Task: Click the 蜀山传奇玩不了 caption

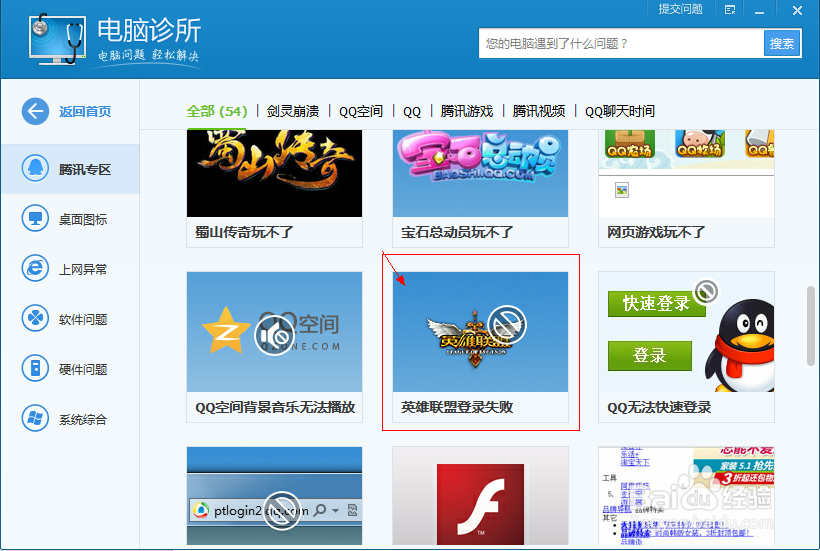Action: (x=244, y=232)
